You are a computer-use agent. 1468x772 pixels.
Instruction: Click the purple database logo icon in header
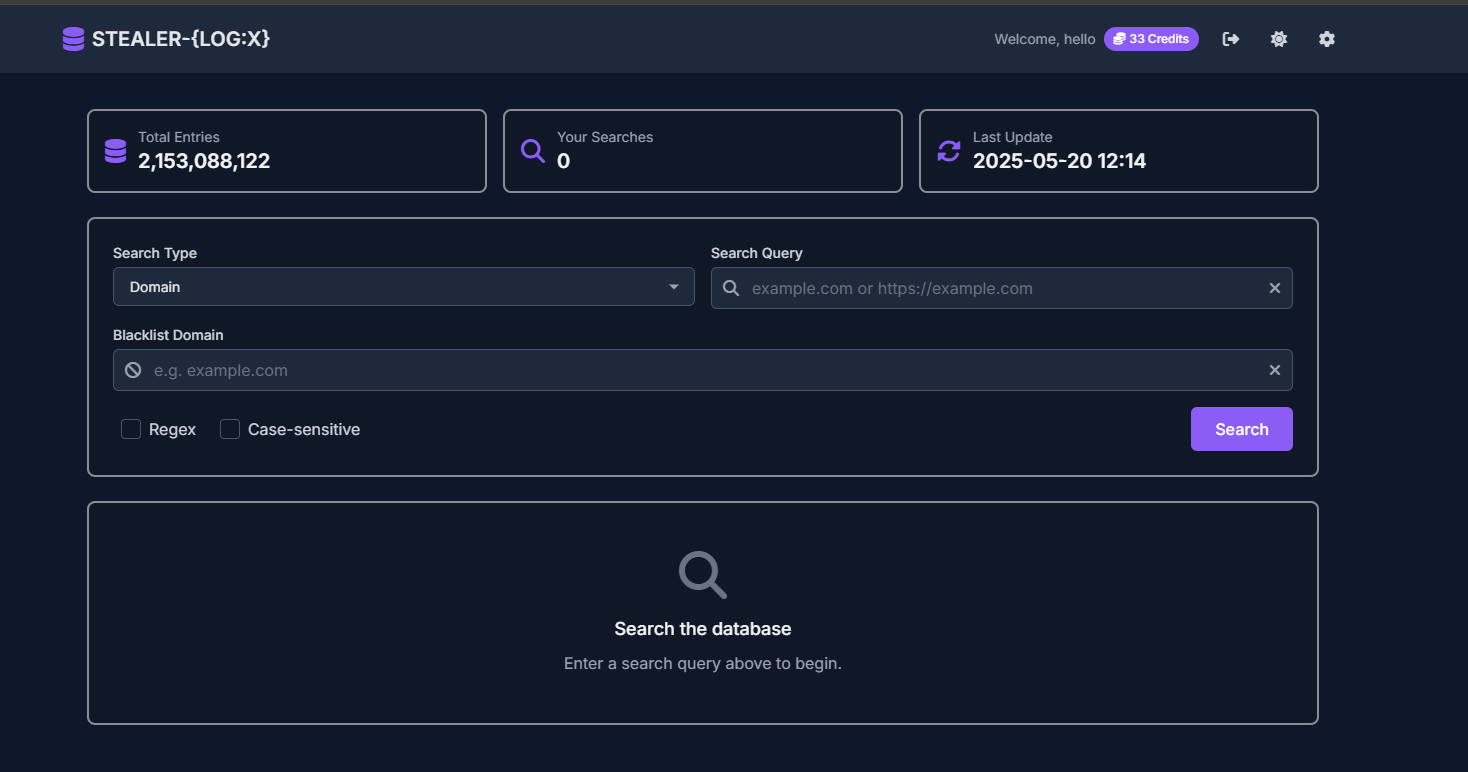73,39
